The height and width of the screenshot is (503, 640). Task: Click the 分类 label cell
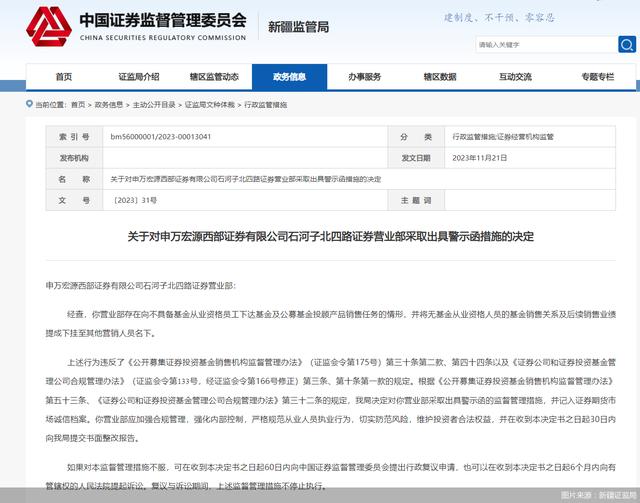[416, 137]
